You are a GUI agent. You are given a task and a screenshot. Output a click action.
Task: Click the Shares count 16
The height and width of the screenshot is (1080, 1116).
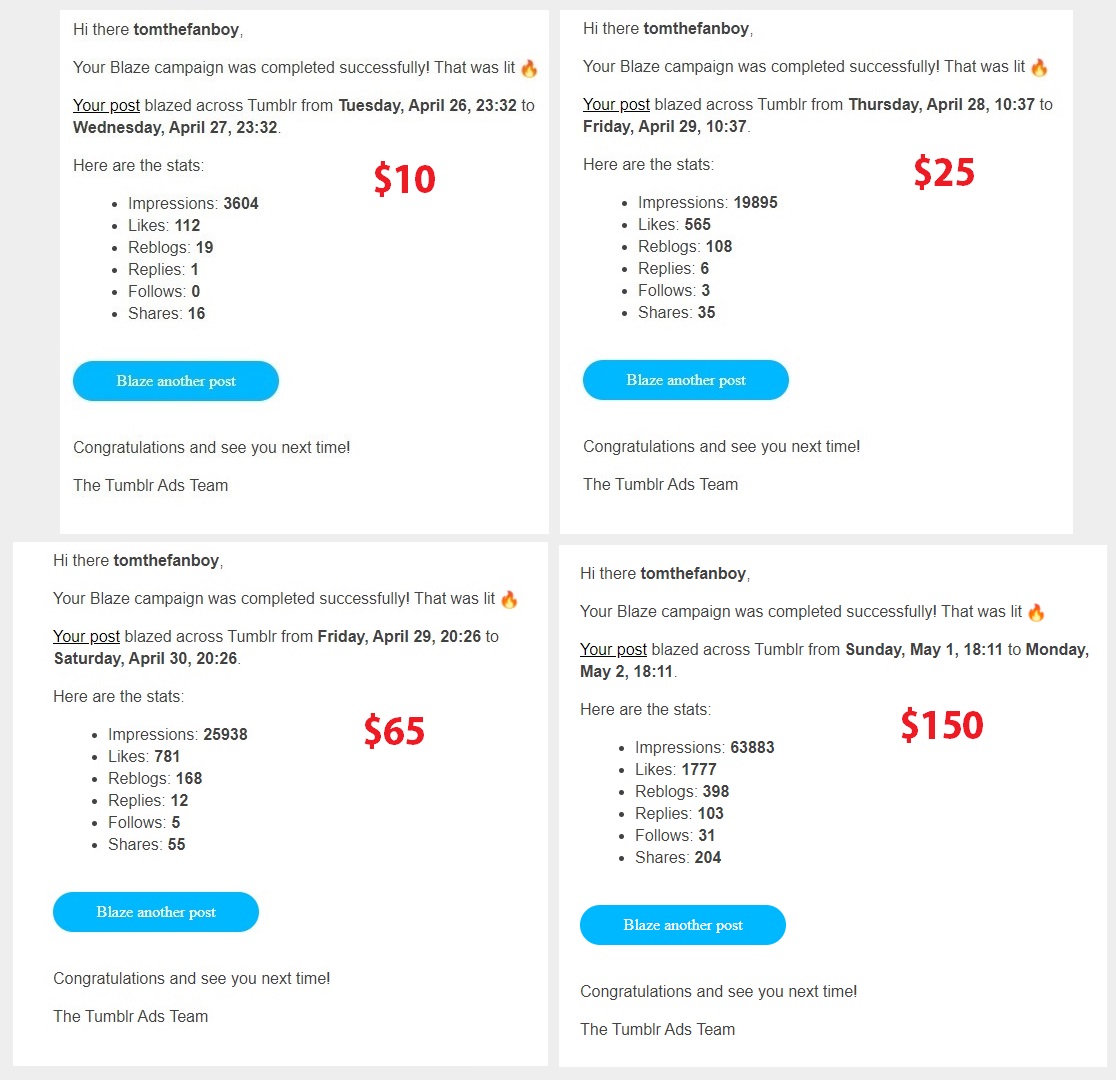coord(196,313)
